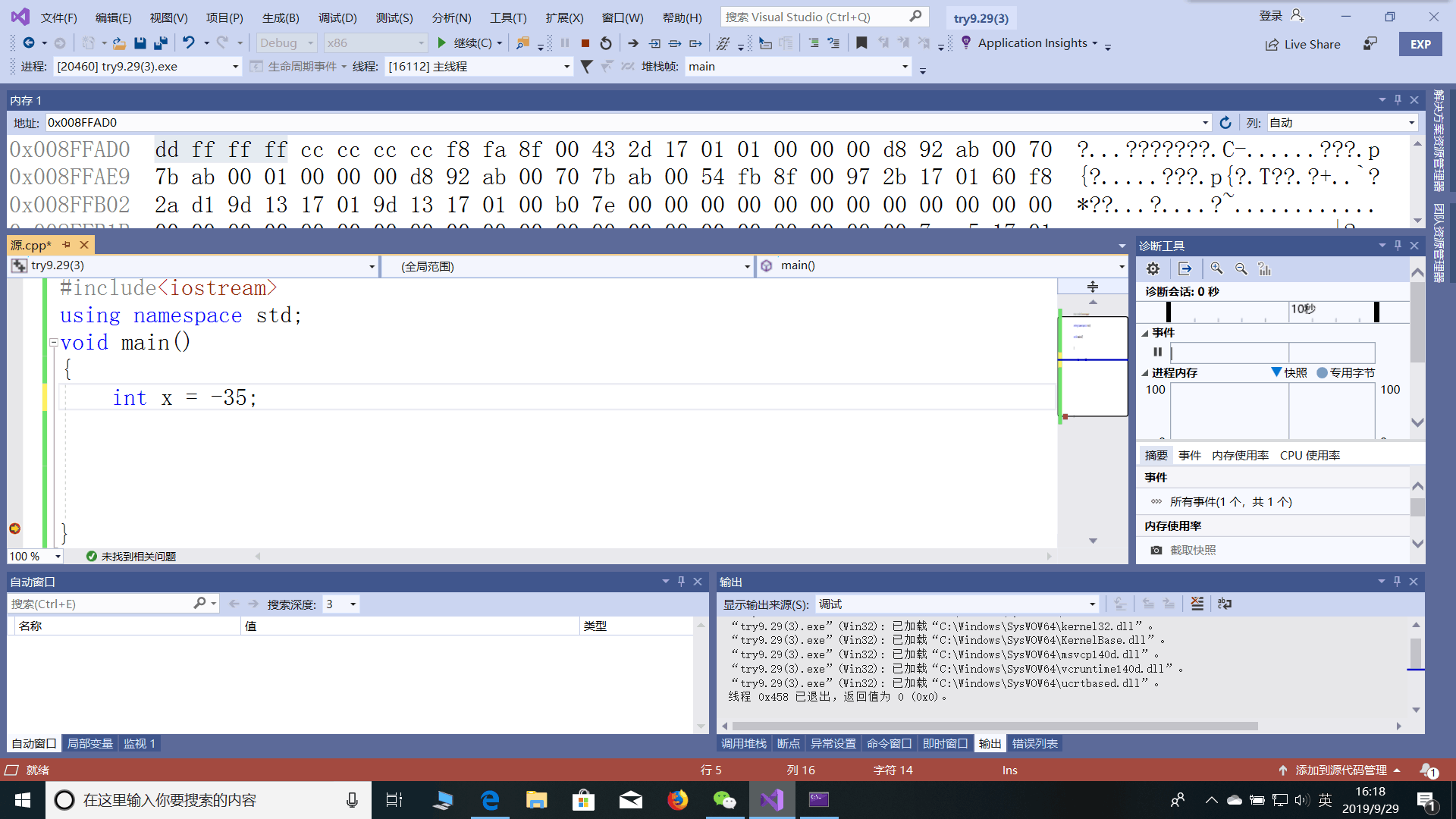
Task: Stop debugging with the red square
Action: 585,43
